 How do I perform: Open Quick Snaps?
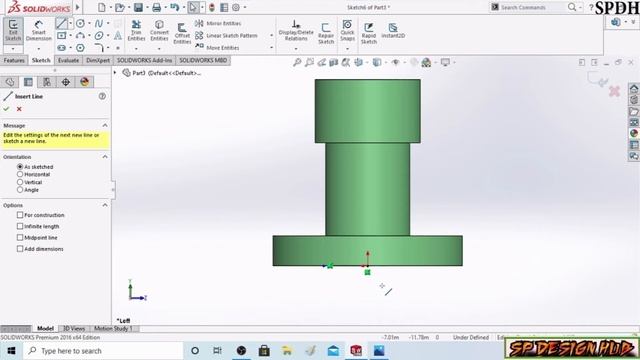pos(347,31)
